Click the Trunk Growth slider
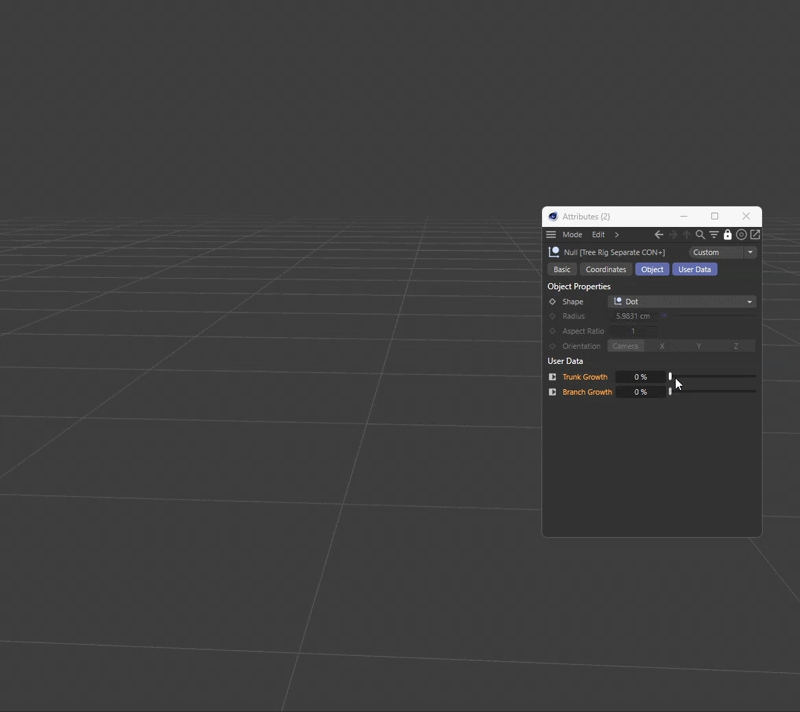This screenshot has height=712, width=800. (x=713, y=376)
